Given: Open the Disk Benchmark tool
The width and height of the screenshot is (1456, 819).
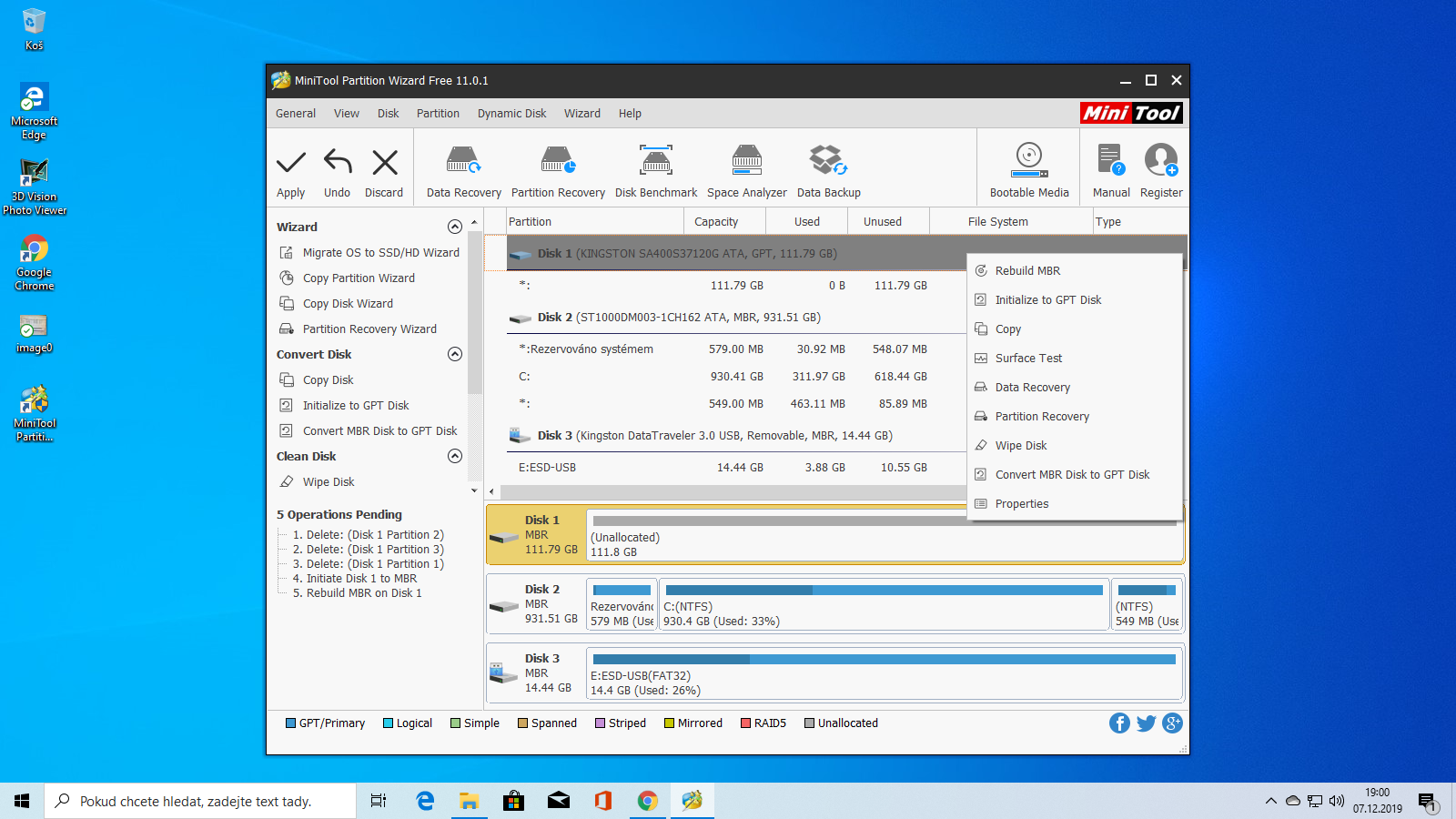Looking at the screenshot, I should coord(656,162).
